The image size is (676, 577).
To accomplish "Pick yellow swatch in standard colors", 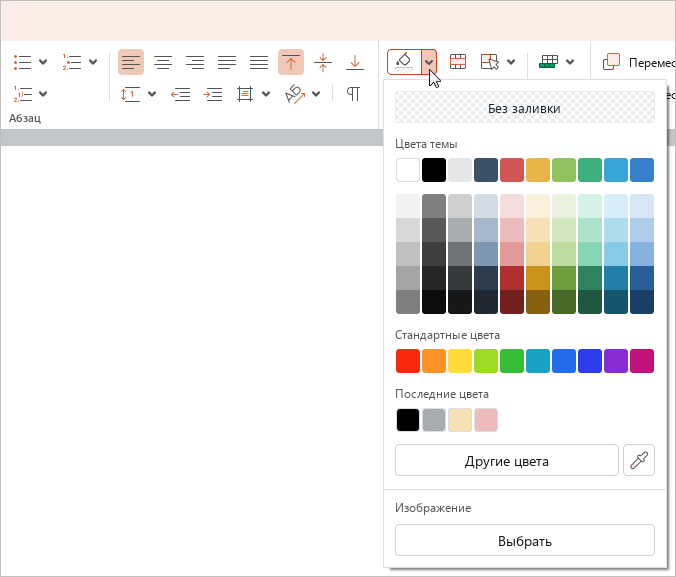I will click(x=460, y=361).
